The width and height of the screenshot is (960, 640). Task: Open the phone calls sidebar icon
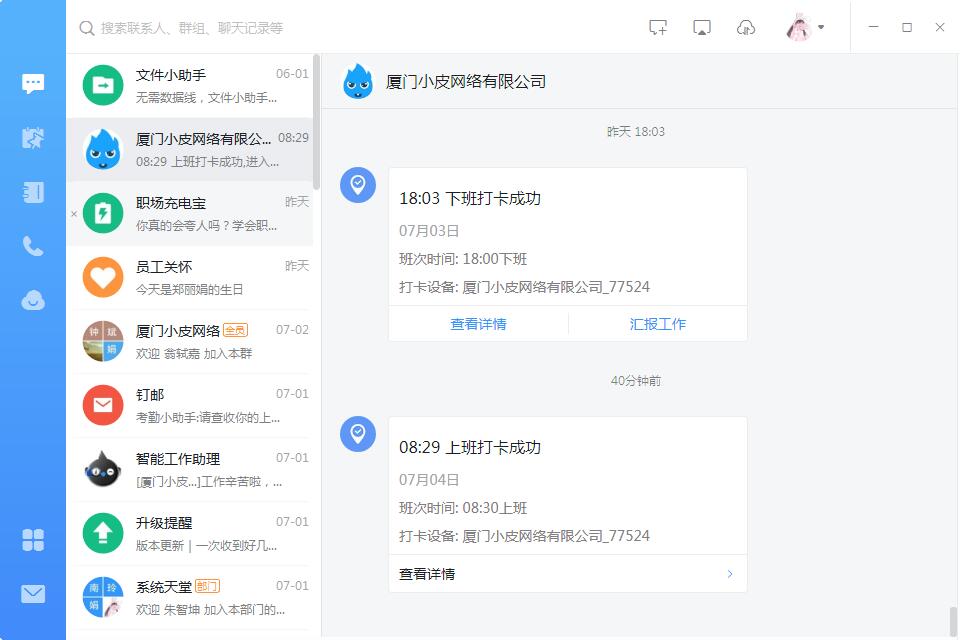point(33,246)
